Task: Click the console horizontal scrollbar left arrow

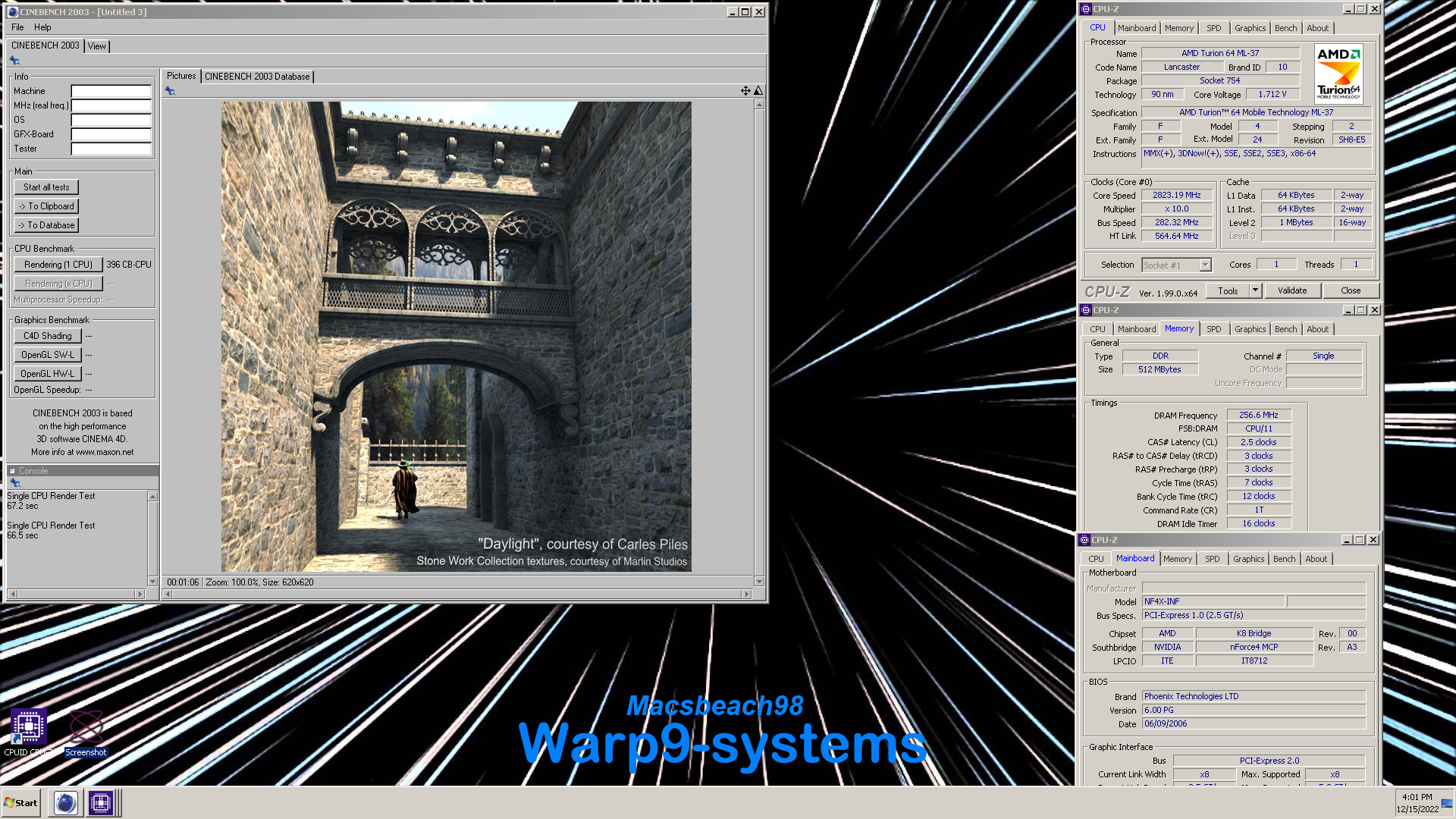Action: click(11, 595)
